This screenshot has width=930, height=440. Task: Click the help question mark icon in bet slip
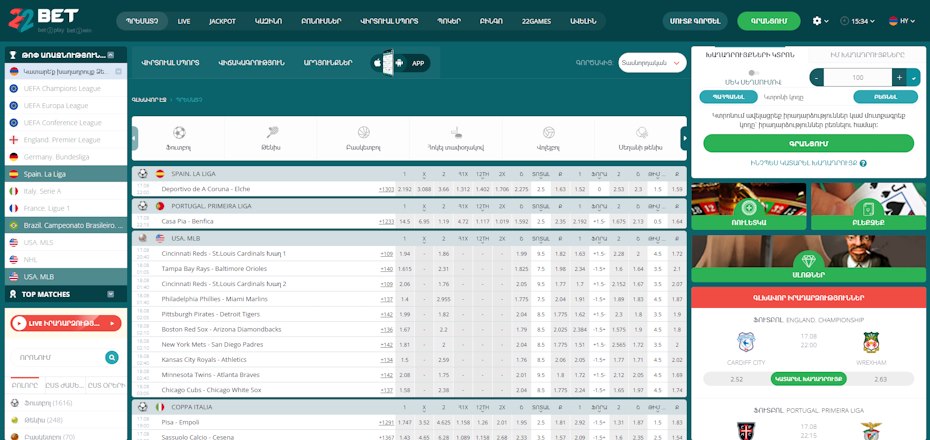point(863,163)
